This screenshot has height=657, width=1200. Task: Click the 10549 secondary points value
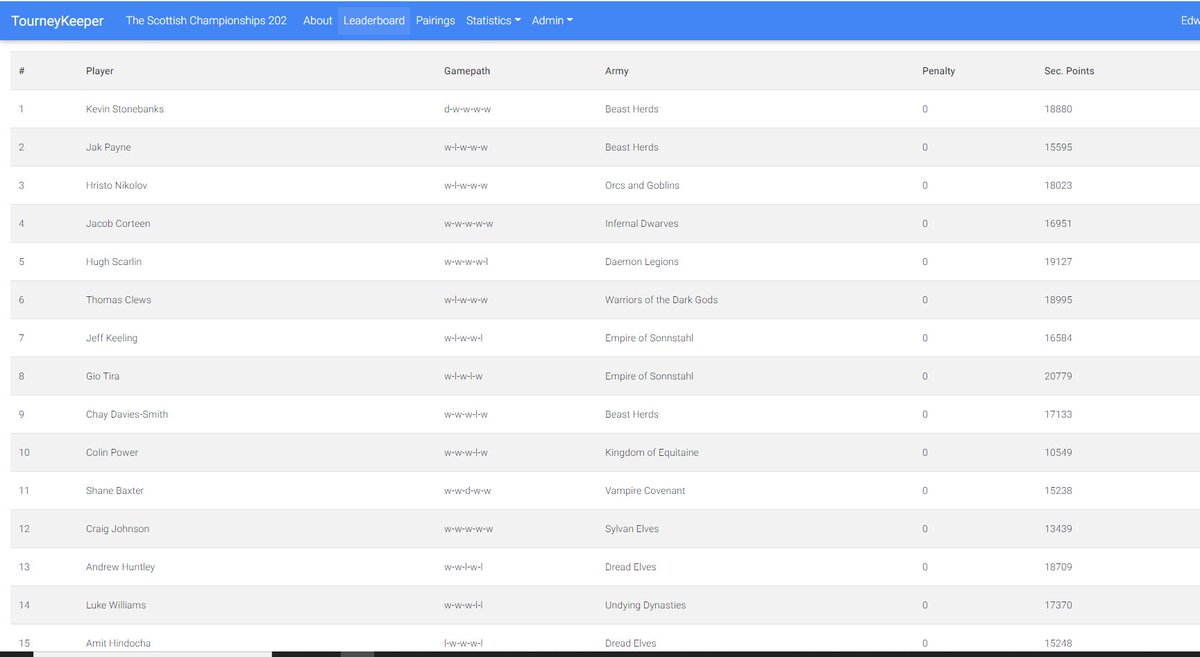(x=1058, y=452)
